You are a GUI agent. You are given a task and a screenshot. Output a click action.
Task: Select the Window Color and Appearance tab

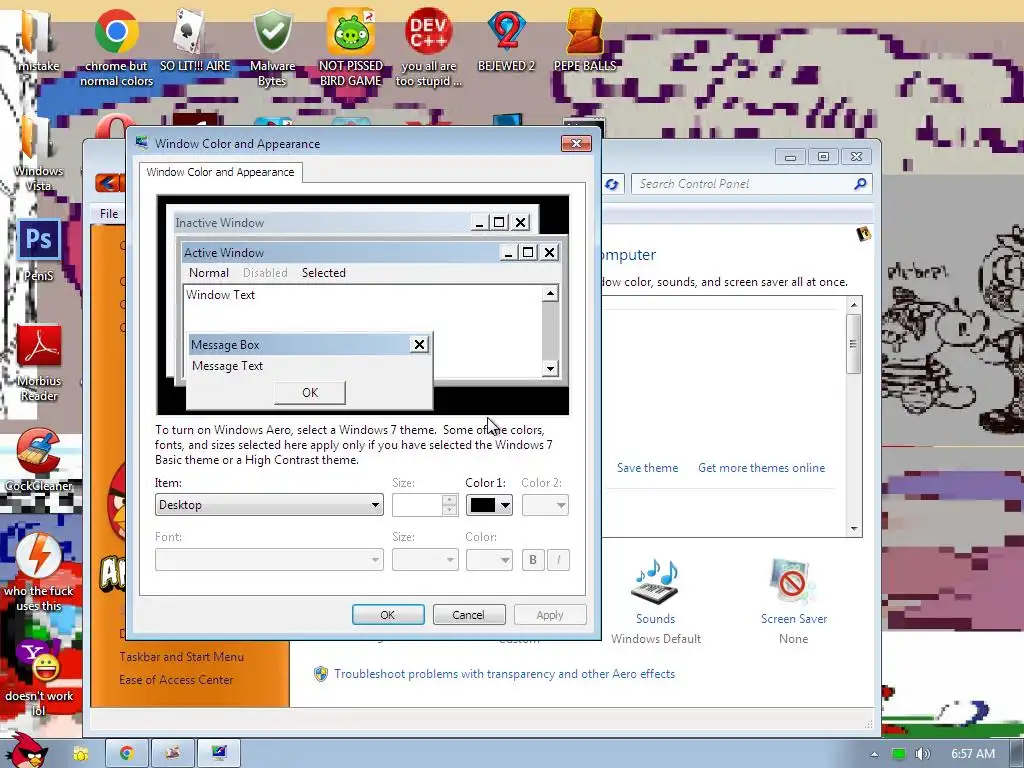pyautogui.click(x=220, y=172)
